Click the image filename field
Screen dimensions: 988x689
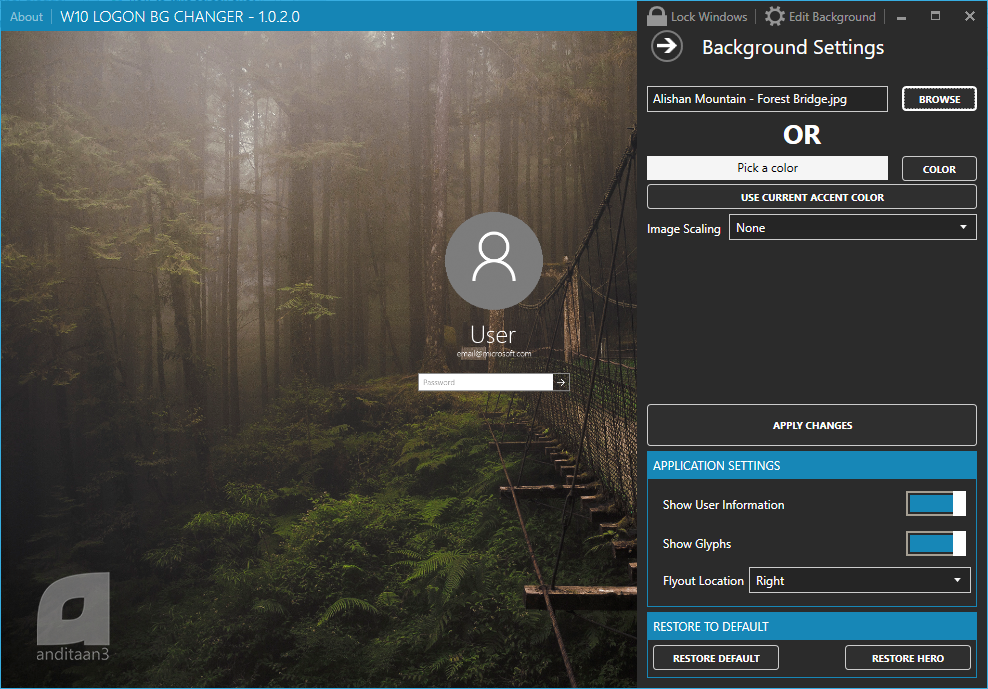point(767,99)
